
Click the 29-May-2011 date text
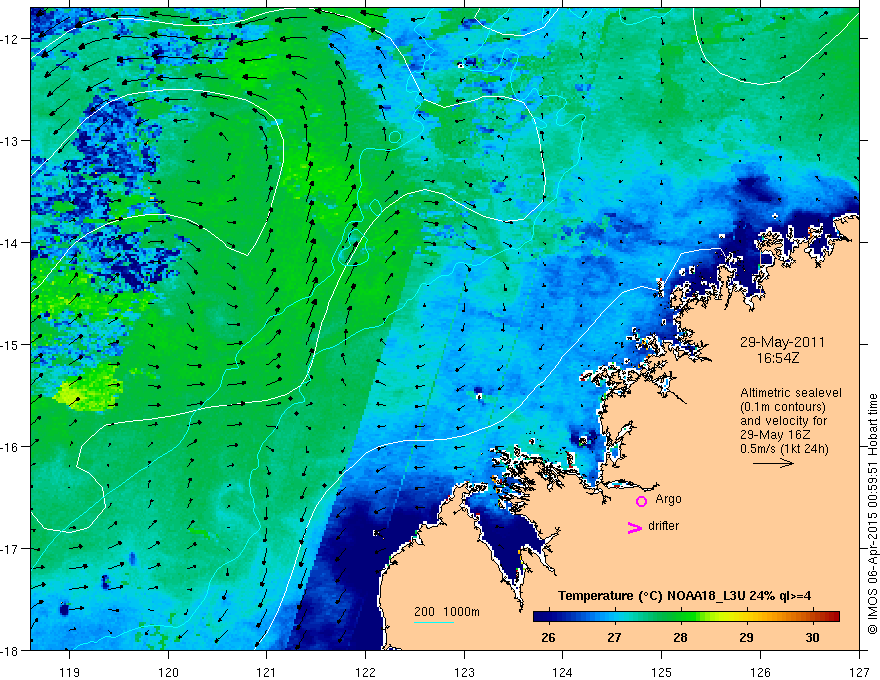tap(782, 342)
